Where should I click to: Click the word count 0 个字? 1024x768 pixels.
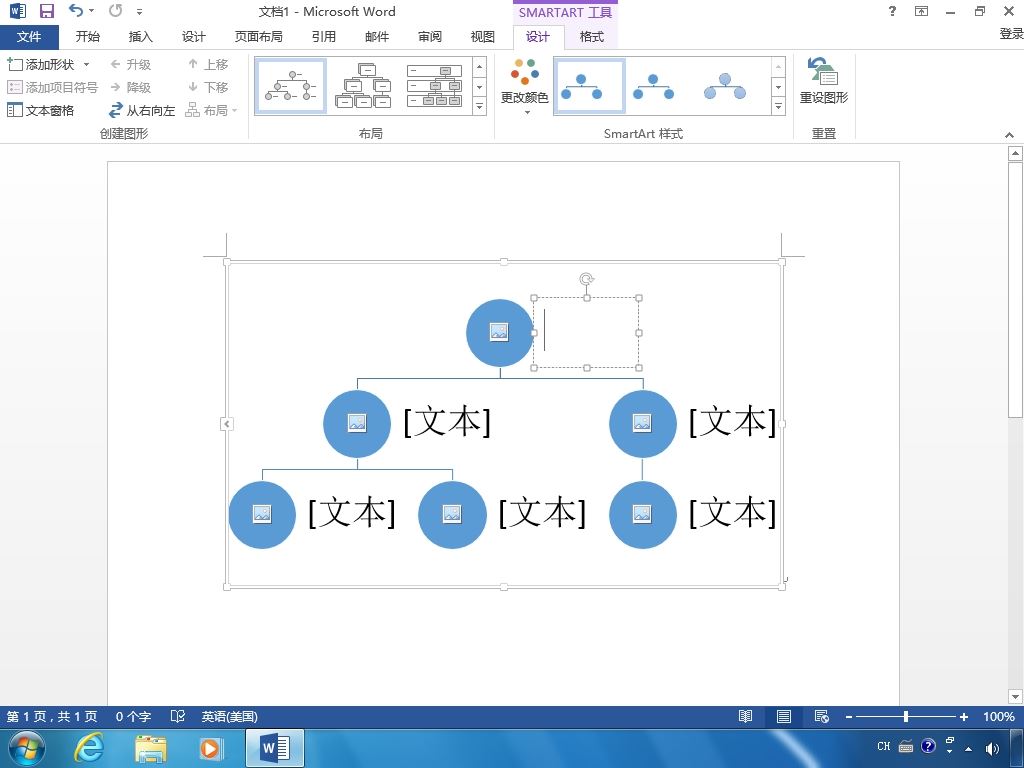coord(133,716)
